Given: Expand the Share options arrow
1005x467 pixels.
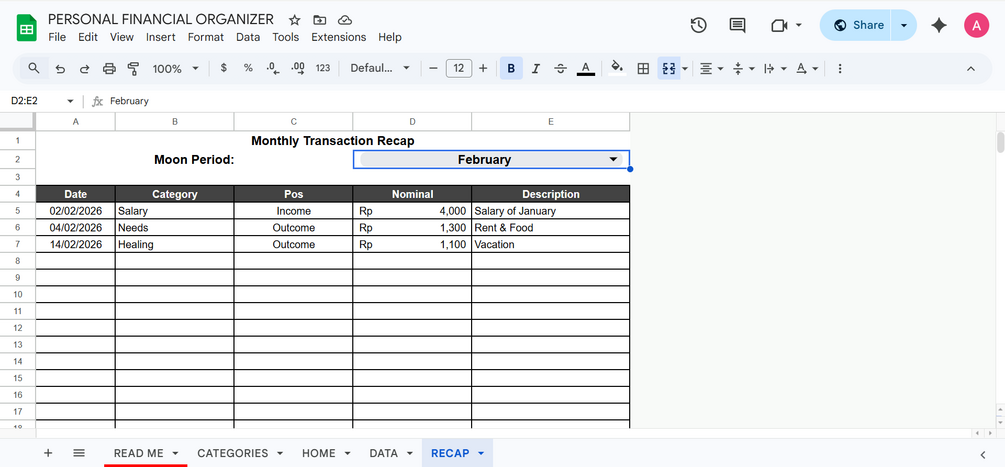Looking at the screenshot, I should click(x=904, y=26).
